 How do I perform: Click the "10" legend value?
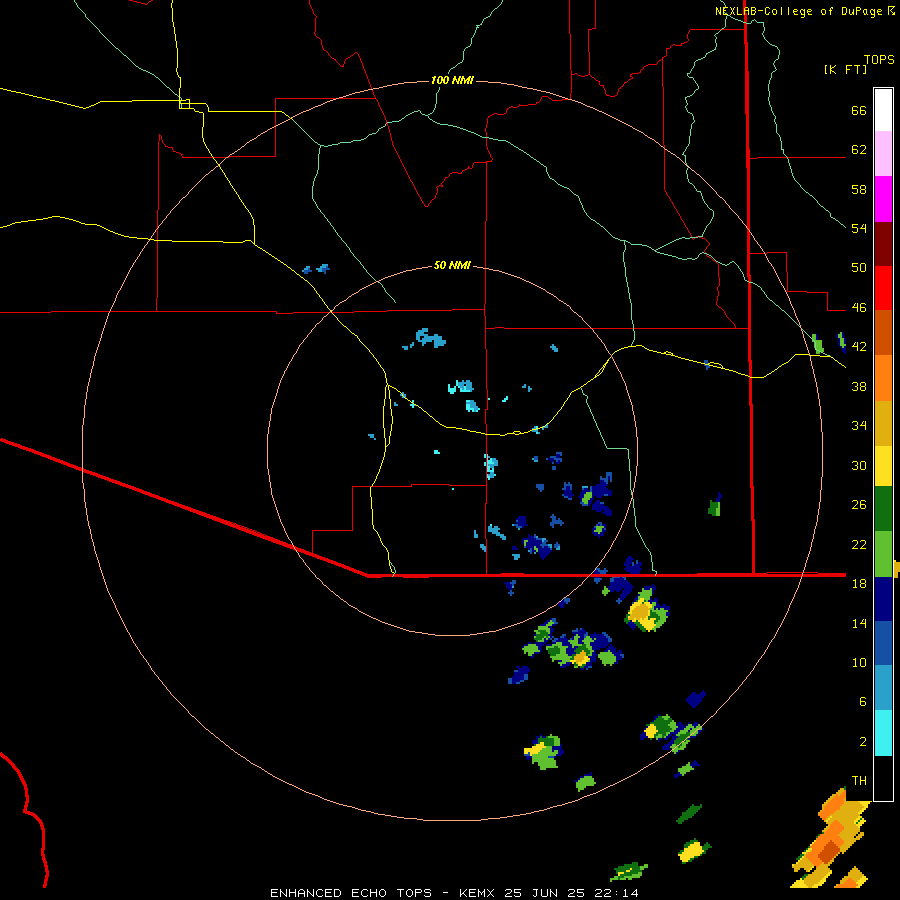coord(859,662)
